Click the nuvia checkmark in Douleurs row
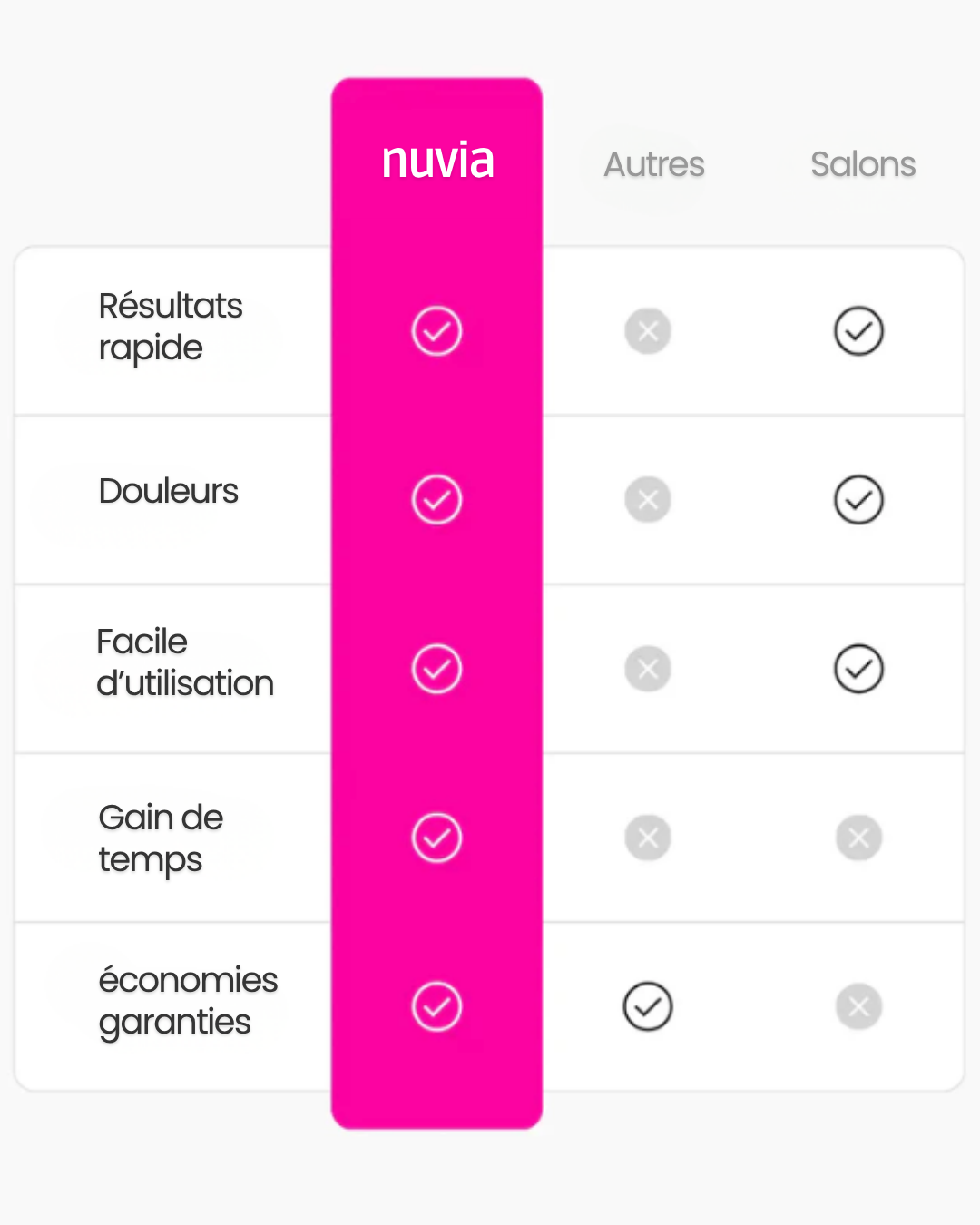Viewport: 980px width, 1225px height. click(x=436, y=499)
